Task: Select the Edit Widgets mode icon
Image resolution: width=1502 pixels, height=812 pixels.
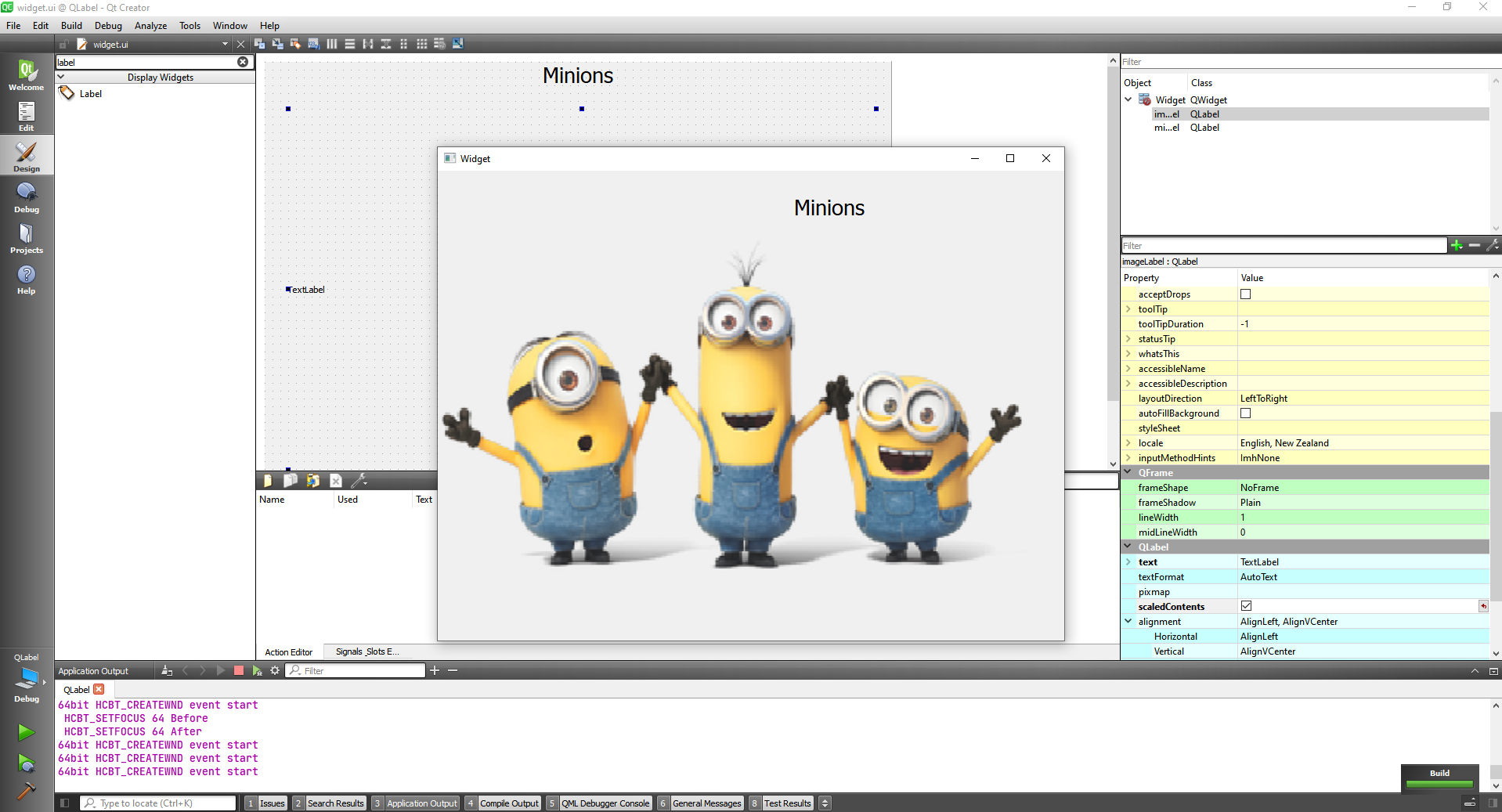Action: pyautogui.click(x=260, y=44)
